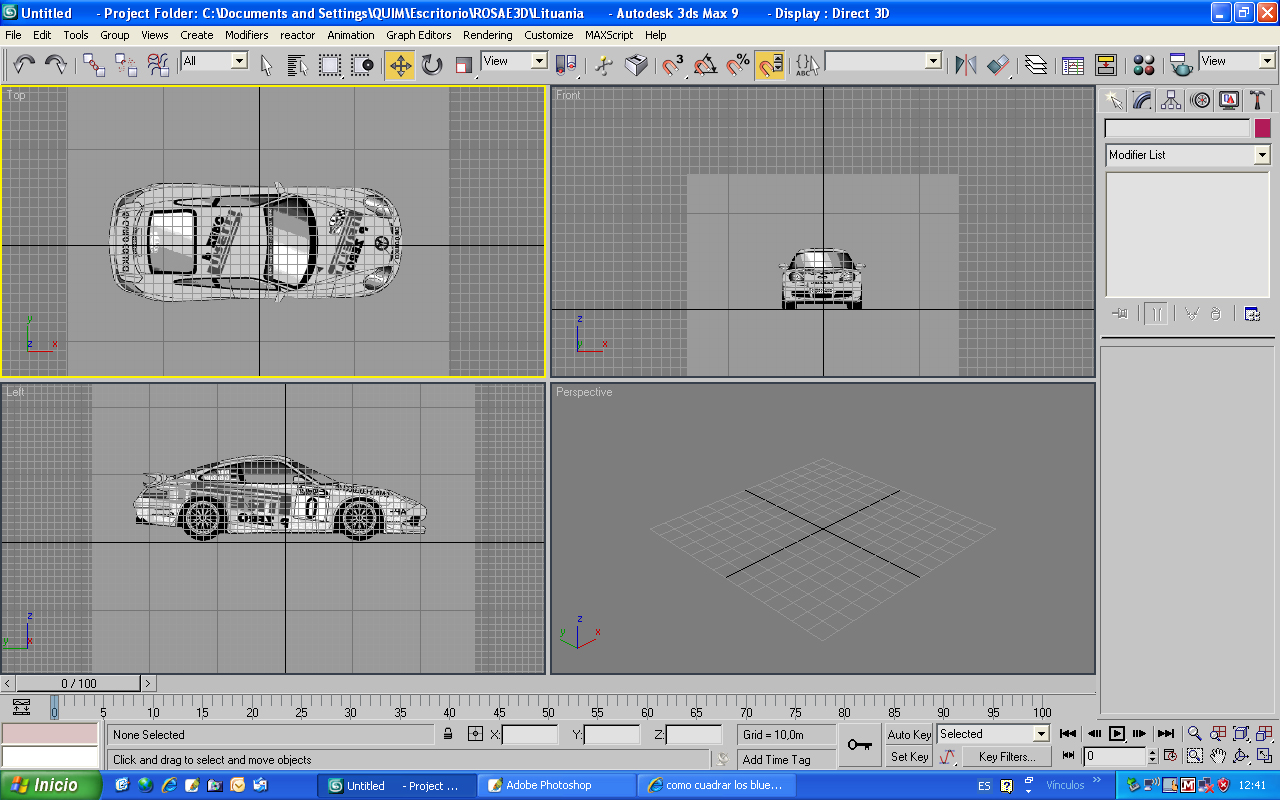This screenshot has height=800, width=1280.
Task: Activate the Select and Manipulate tool
Action: coord(604,65)
